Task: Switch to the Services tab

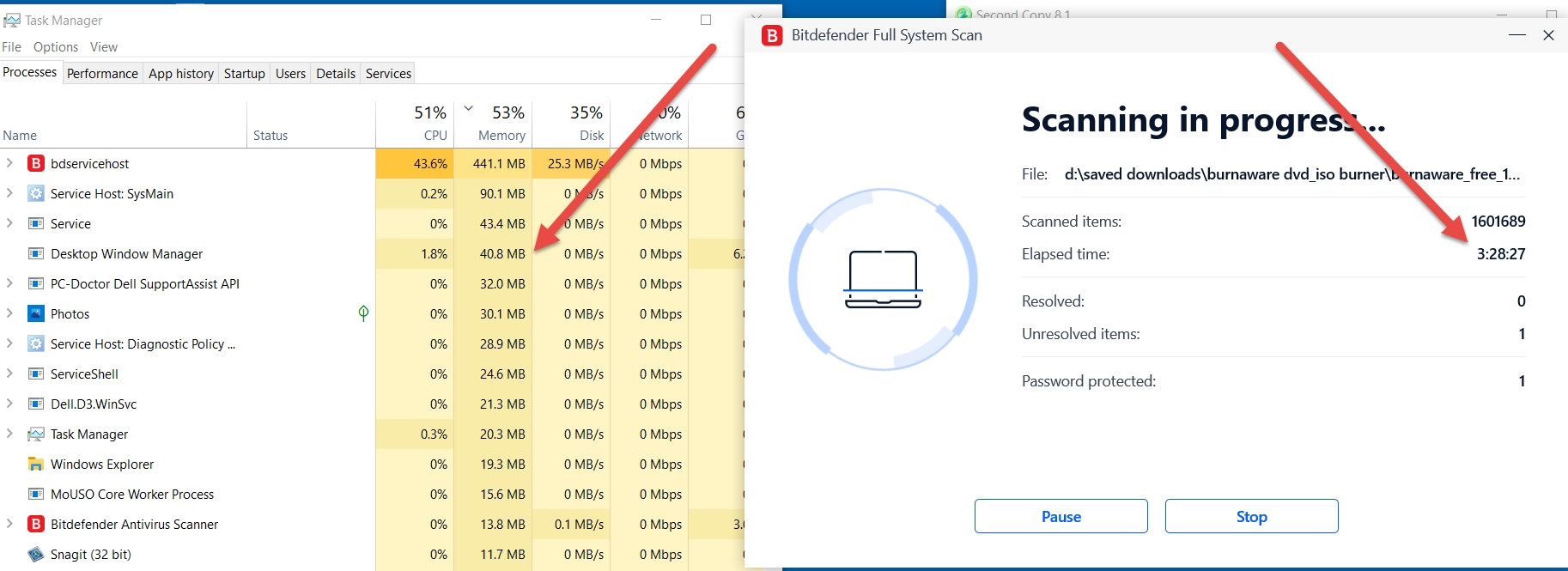Action: click(388, 74)
